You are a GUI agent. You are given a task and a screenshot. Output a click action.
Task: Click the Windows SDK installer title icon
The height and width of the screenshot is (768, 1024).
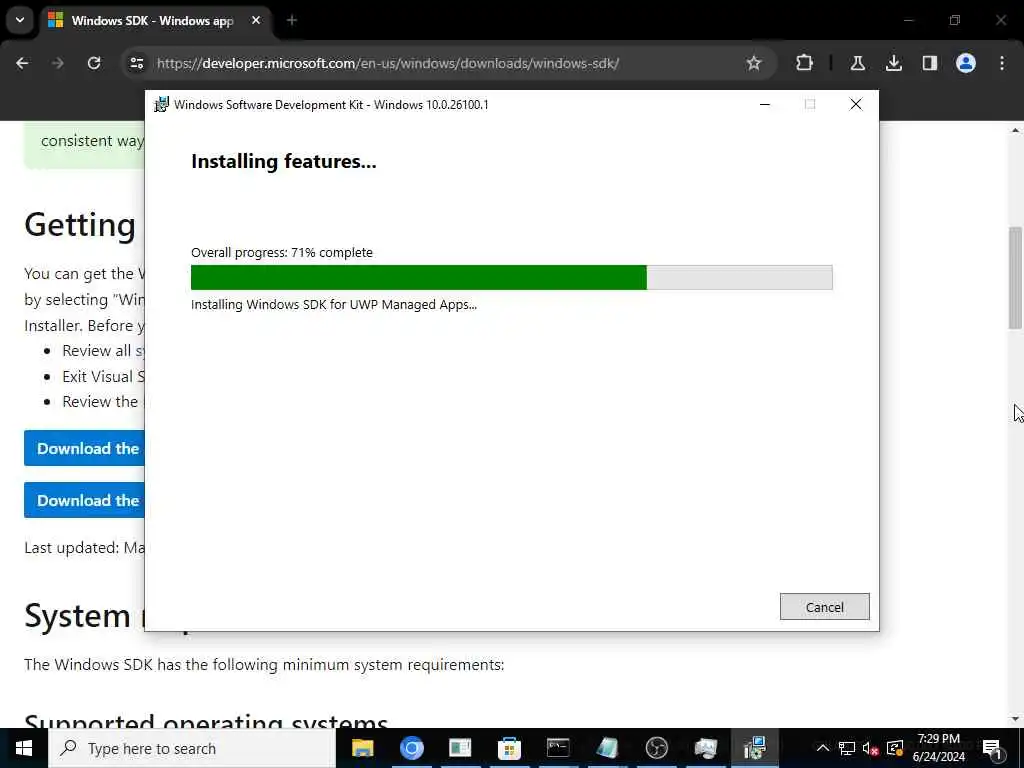click(161, 104)
